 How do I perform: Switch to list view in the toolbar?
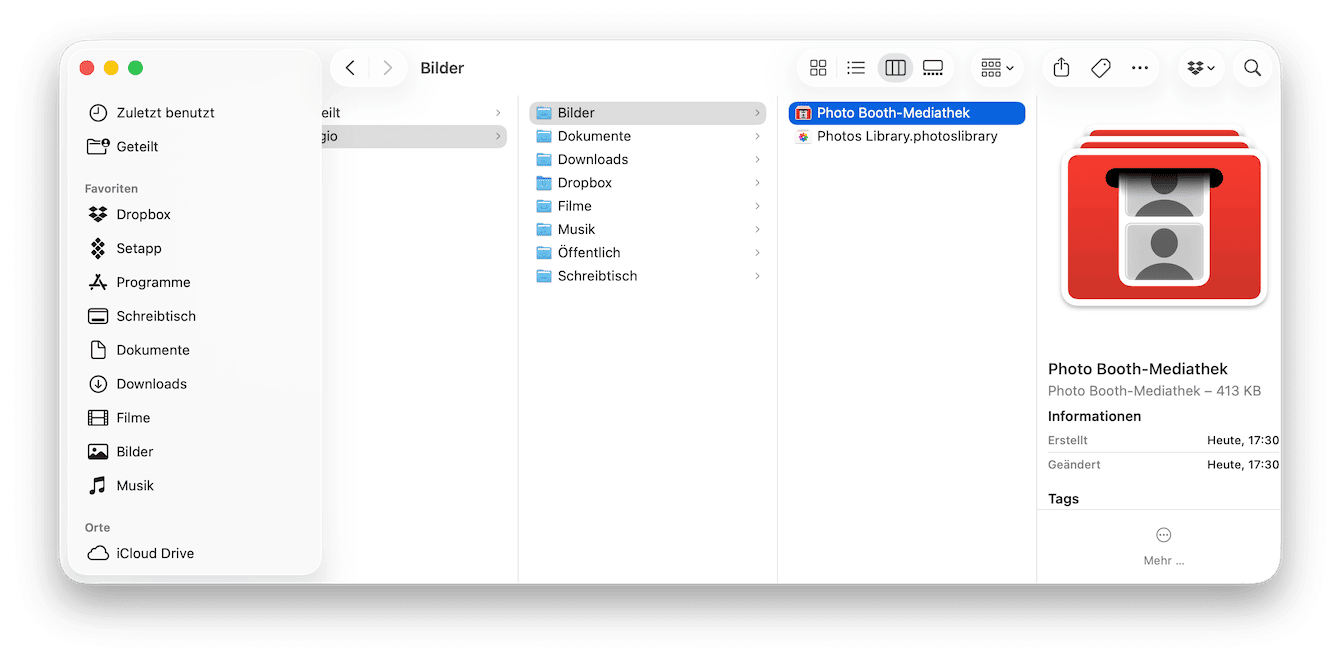click(856, 67)
